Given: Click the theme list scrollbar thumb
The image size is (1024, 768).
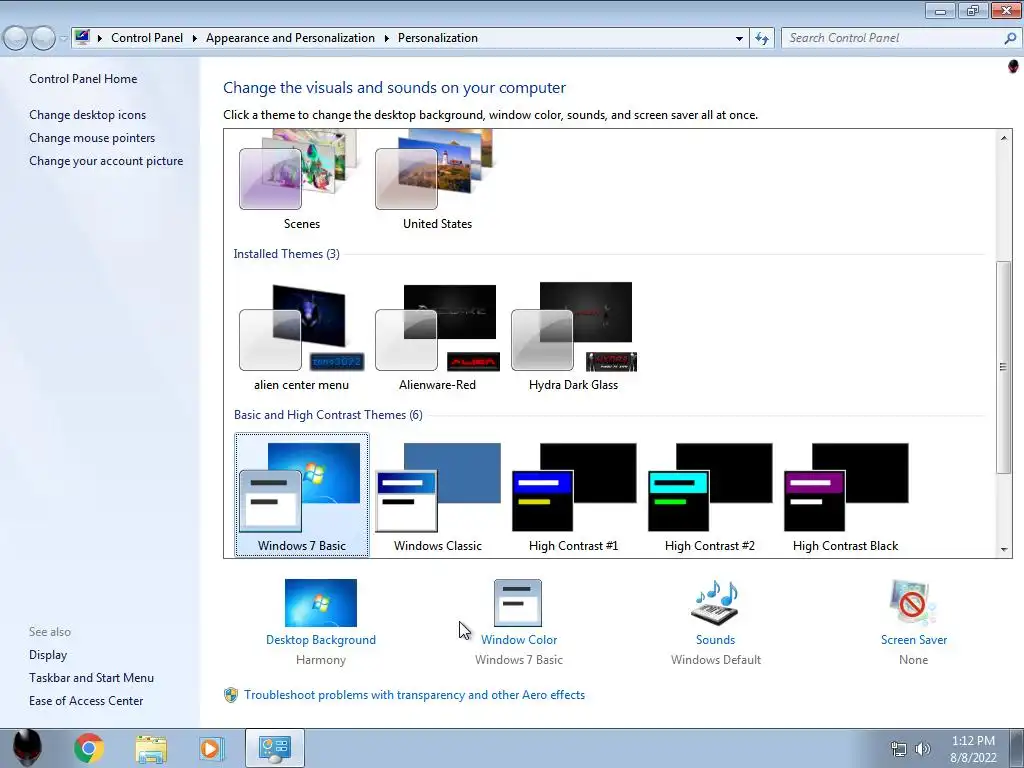Looking at the screenshot, I should click(x=1003, y=367).
